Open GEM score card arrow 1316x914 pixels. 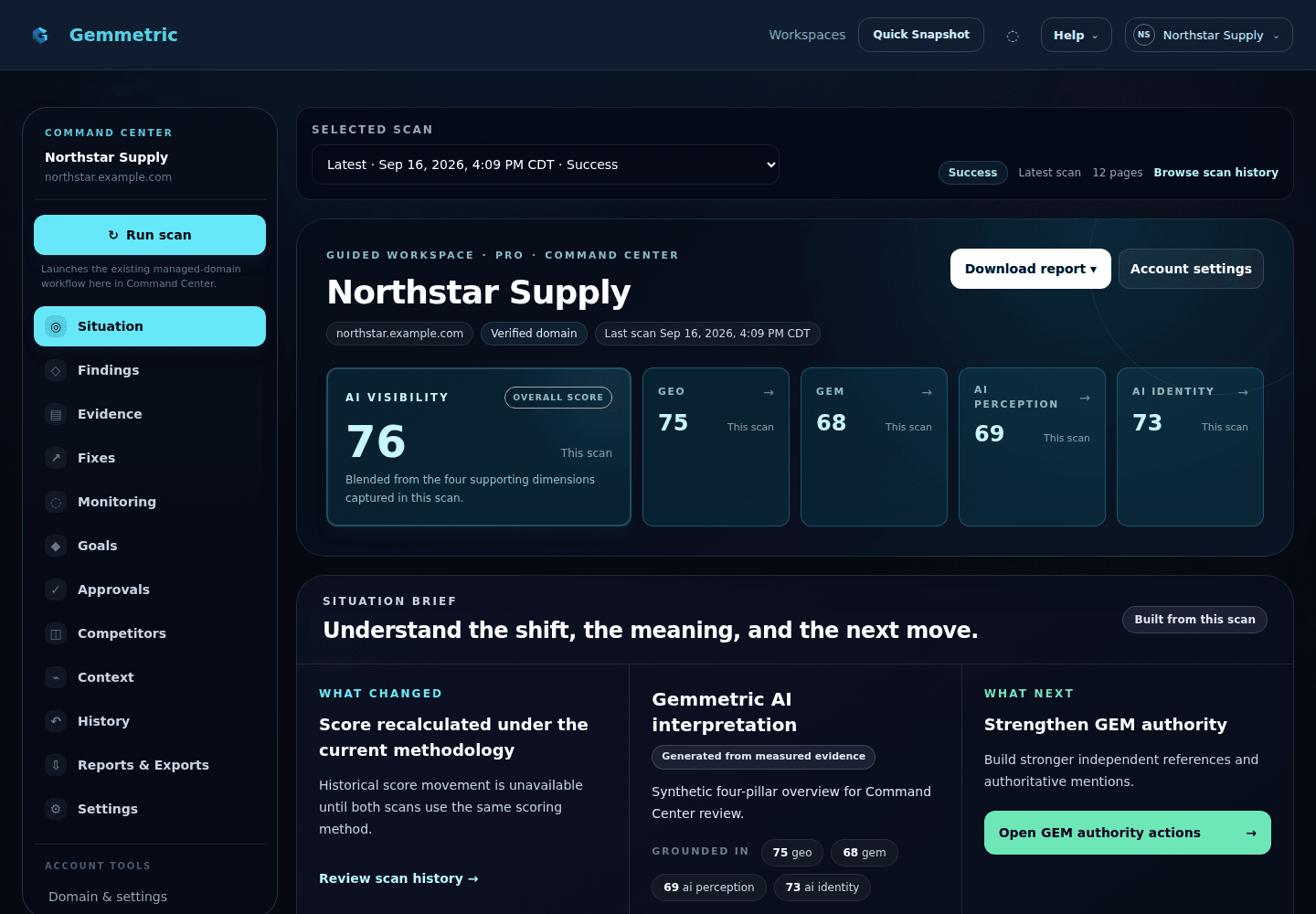point(927,392)
